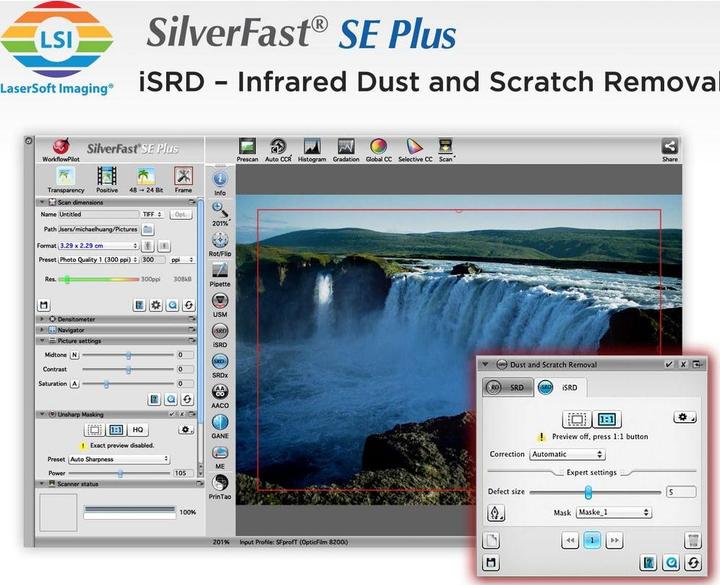Click the Opt. button next to TIFF
720x585 pixels.
(x=181, y=214)
